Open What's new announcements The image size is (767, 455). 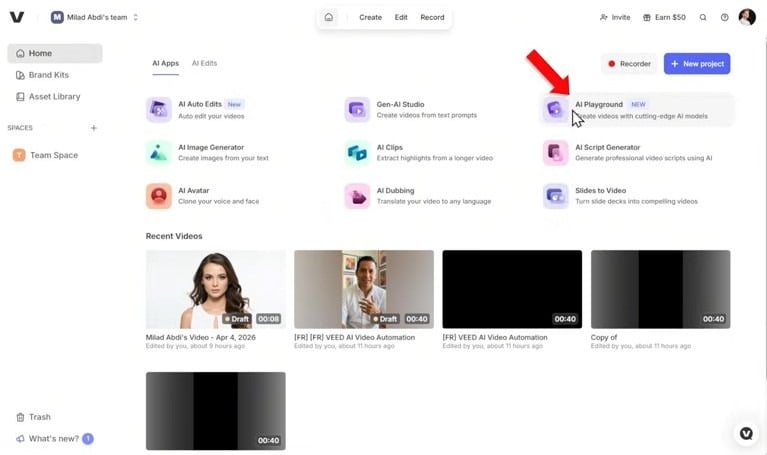pyautogui.click(x=55, y=438)
